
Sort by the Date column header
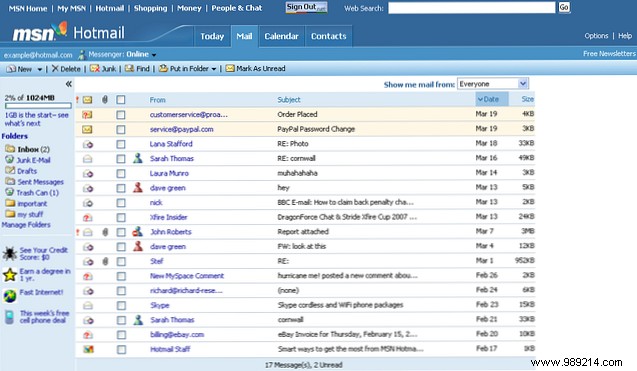click(x=492, y=99)
